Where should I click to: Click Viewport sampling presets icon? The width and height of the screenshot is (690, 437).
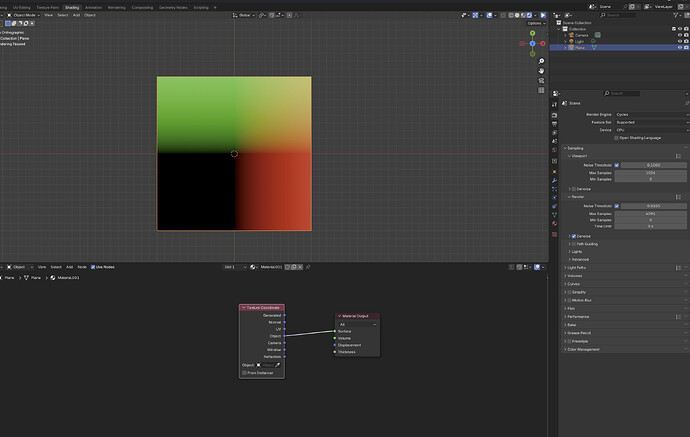[x=678, y=156]
